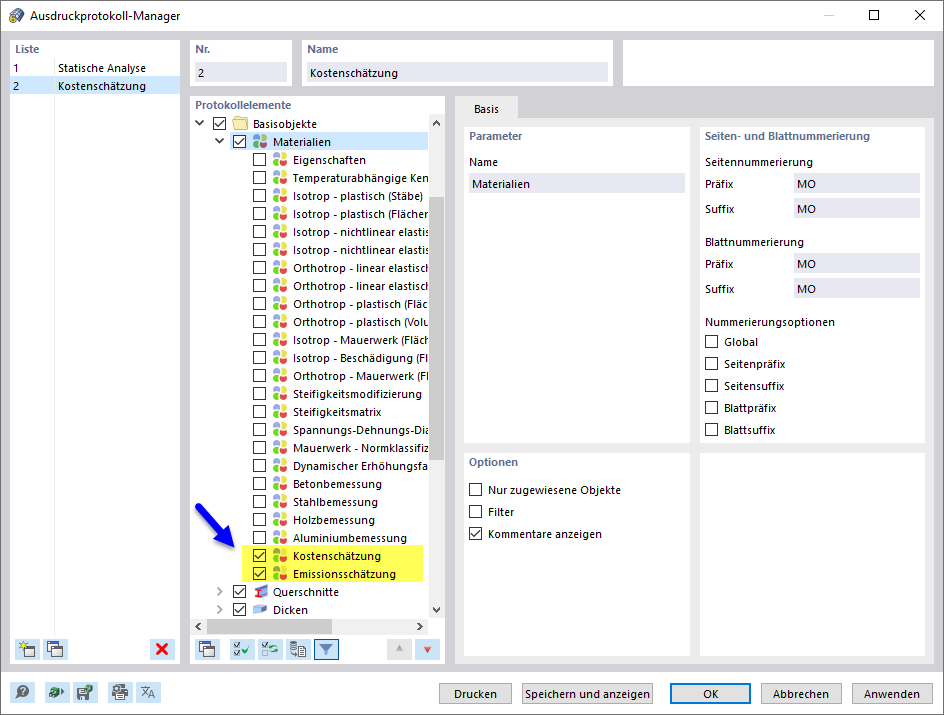The width and height of the screenshot is (944, 715).
Task: Uncheck the Basisobjekte checkbox
Action: [220, 123]
